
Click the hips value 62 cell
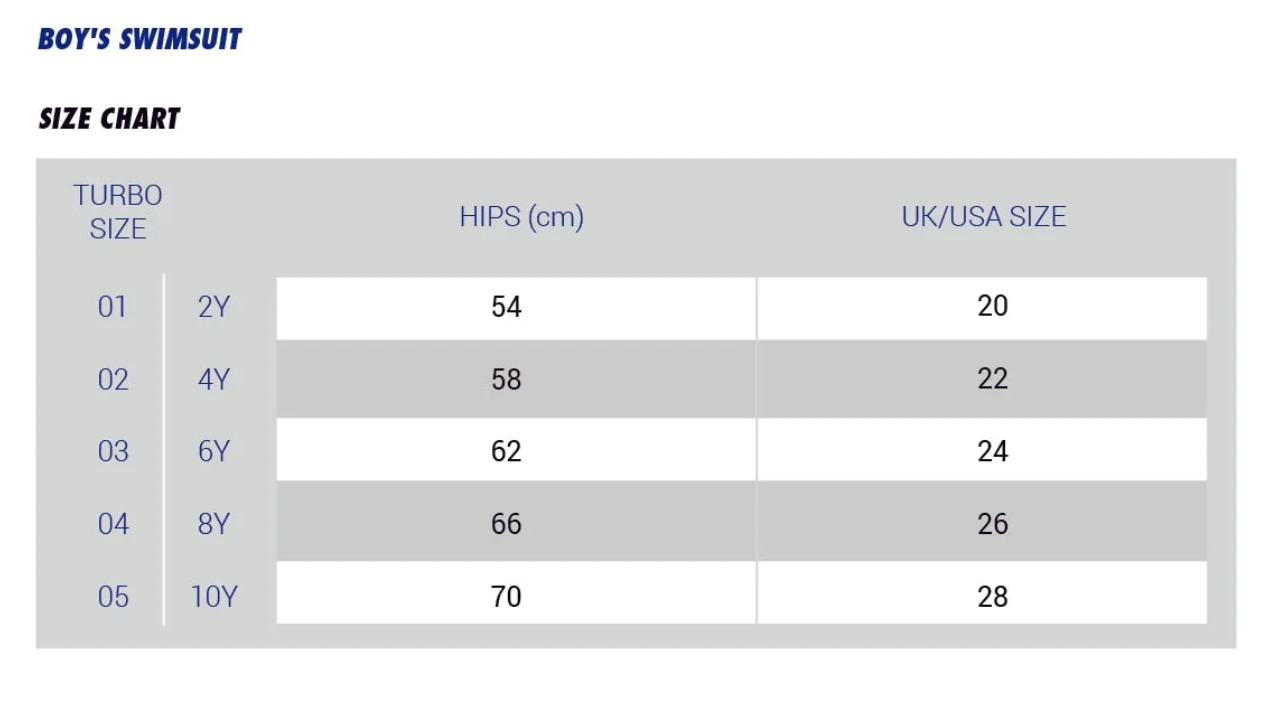[x=506, y=452]
